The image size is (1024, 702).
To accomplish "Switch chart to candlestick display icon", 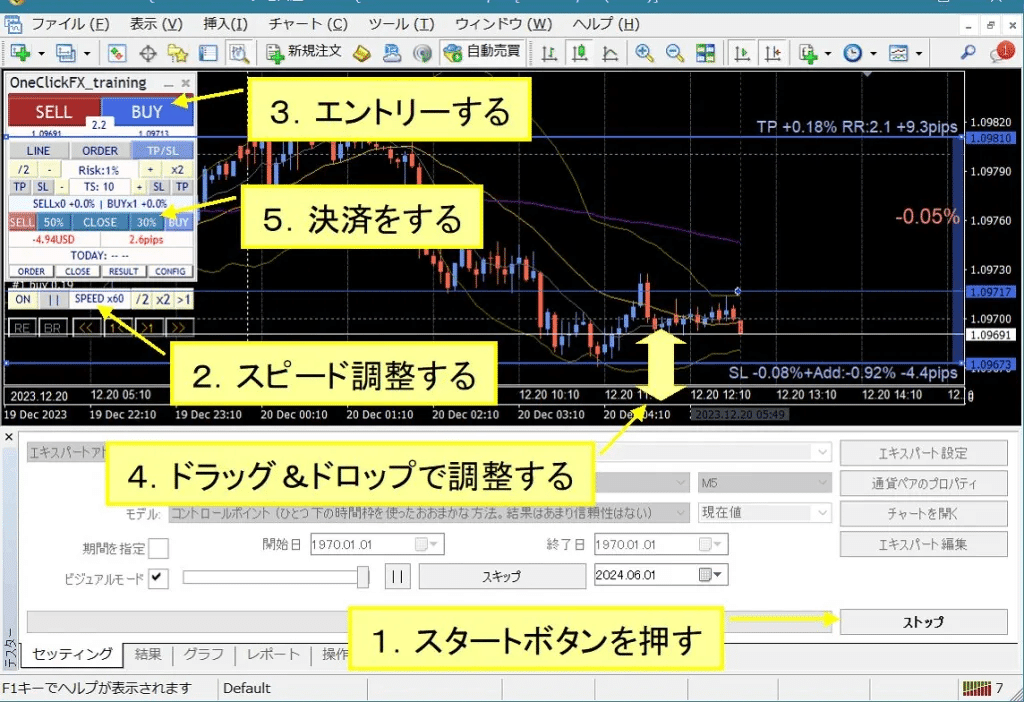I will (x=579, y=53).
